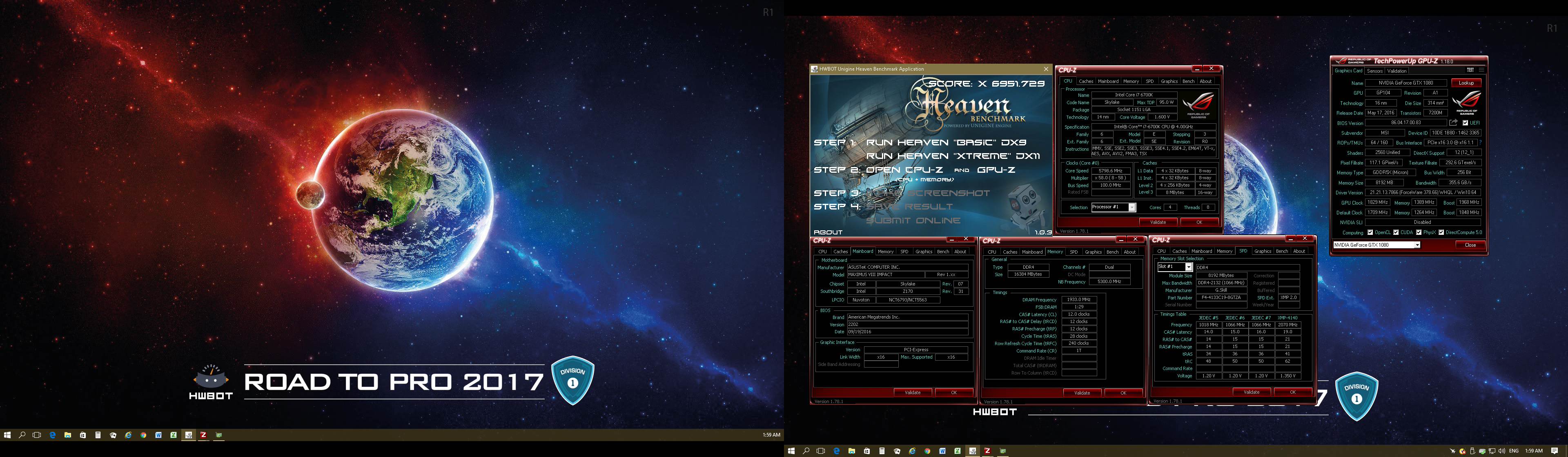
Task: Open the volume speaker icon in system tray
Action: tap(1502, 451)
